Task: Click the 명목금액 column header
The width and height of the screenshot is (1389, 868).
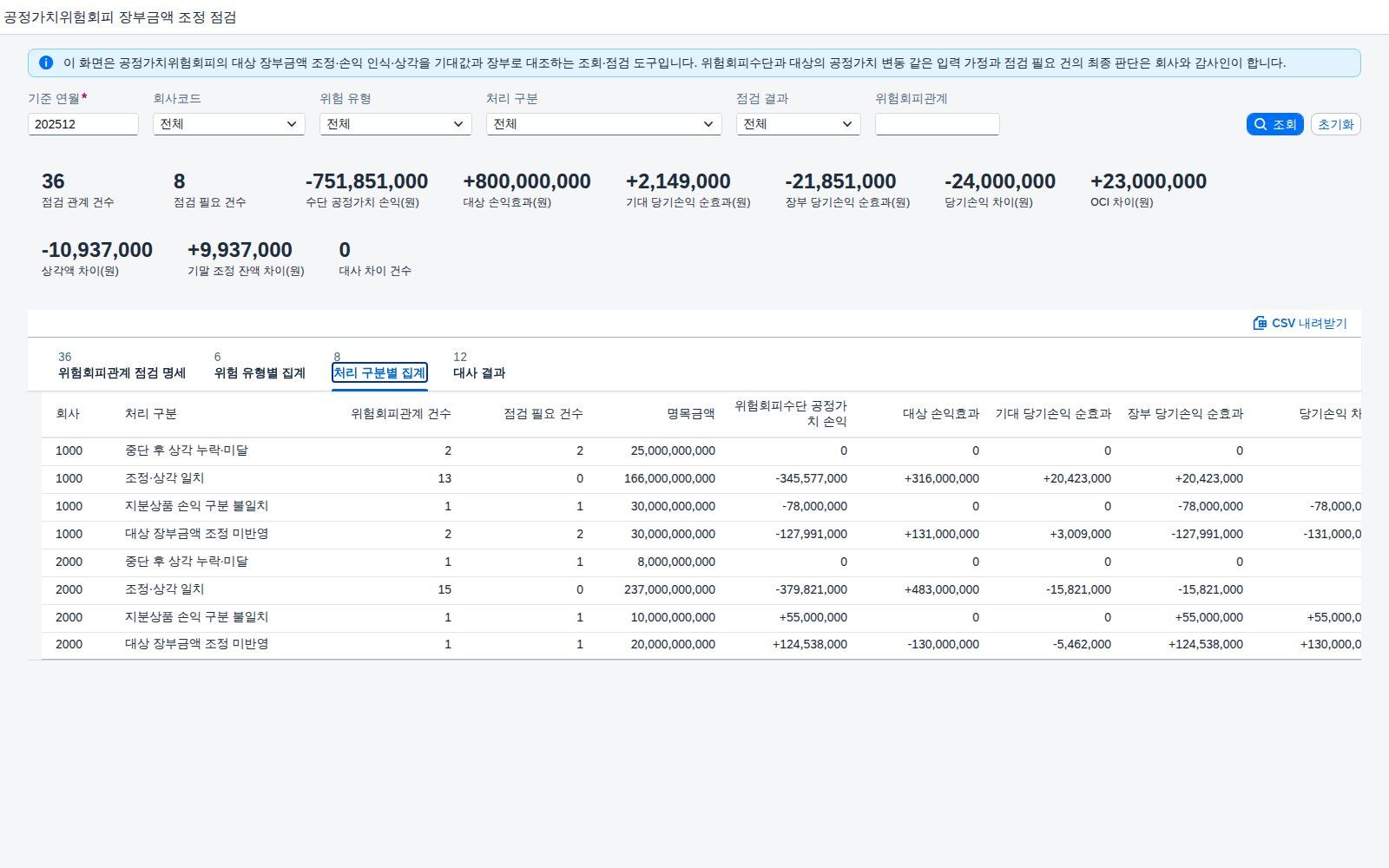Action: point(691,414)
